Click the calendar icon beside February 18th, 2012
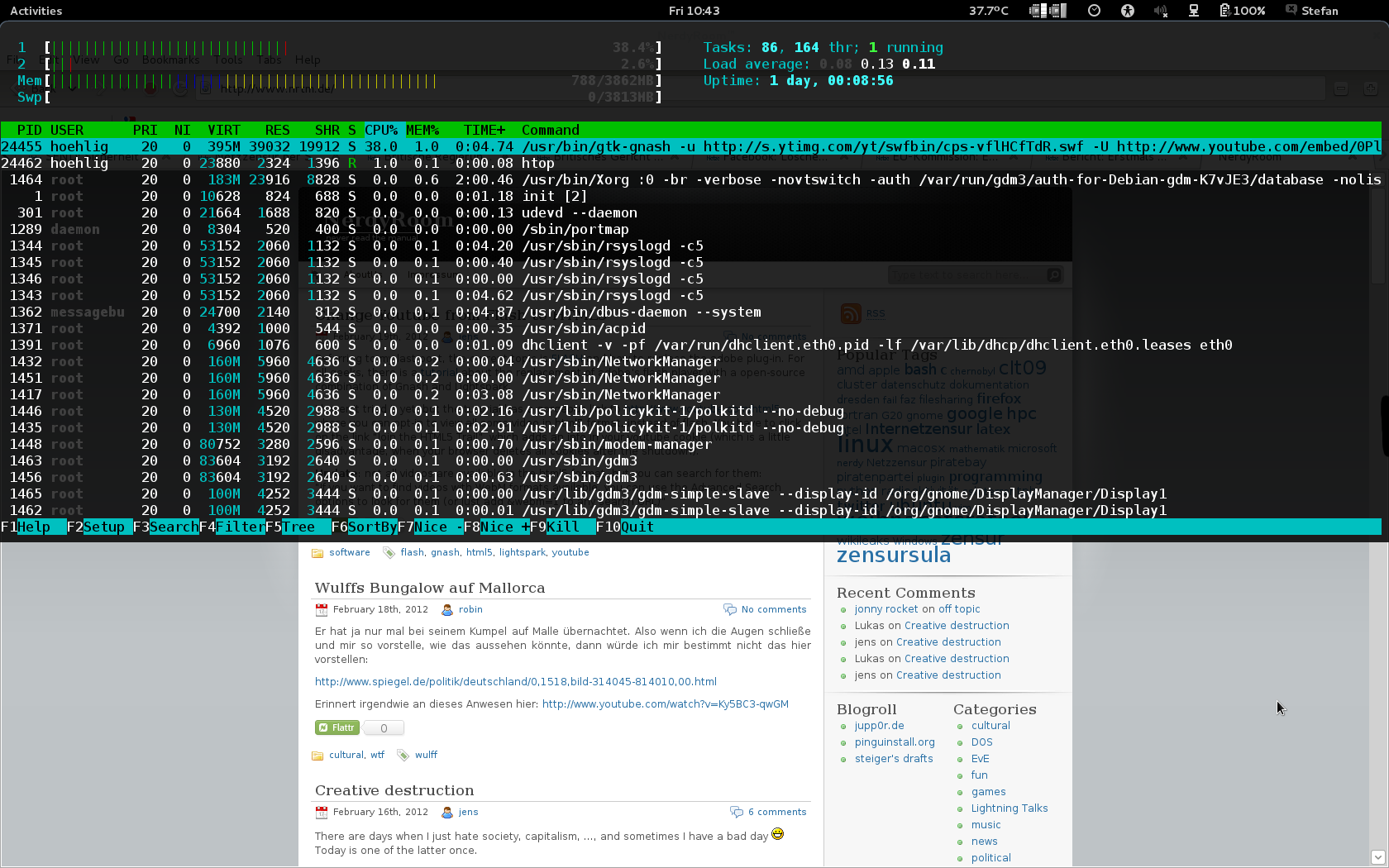 point(322,610)
